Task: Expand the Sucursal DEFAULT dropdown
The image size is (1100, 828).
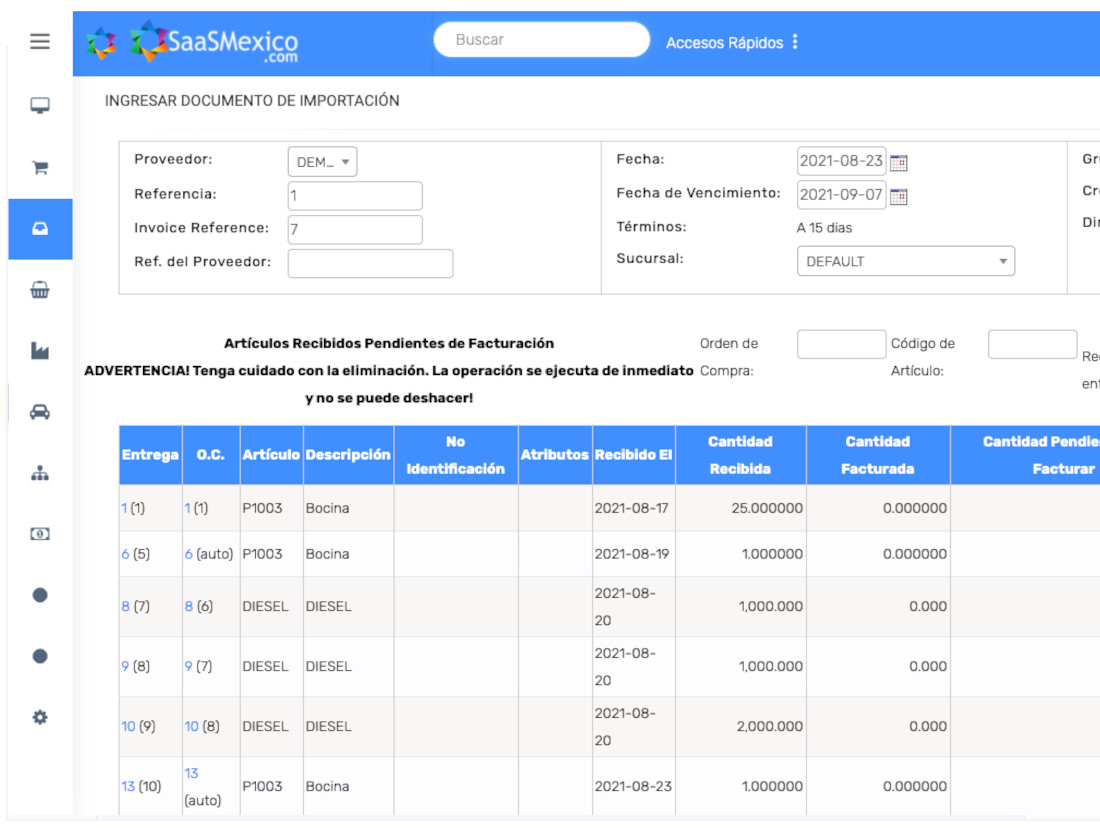Action: click(906, 261)
